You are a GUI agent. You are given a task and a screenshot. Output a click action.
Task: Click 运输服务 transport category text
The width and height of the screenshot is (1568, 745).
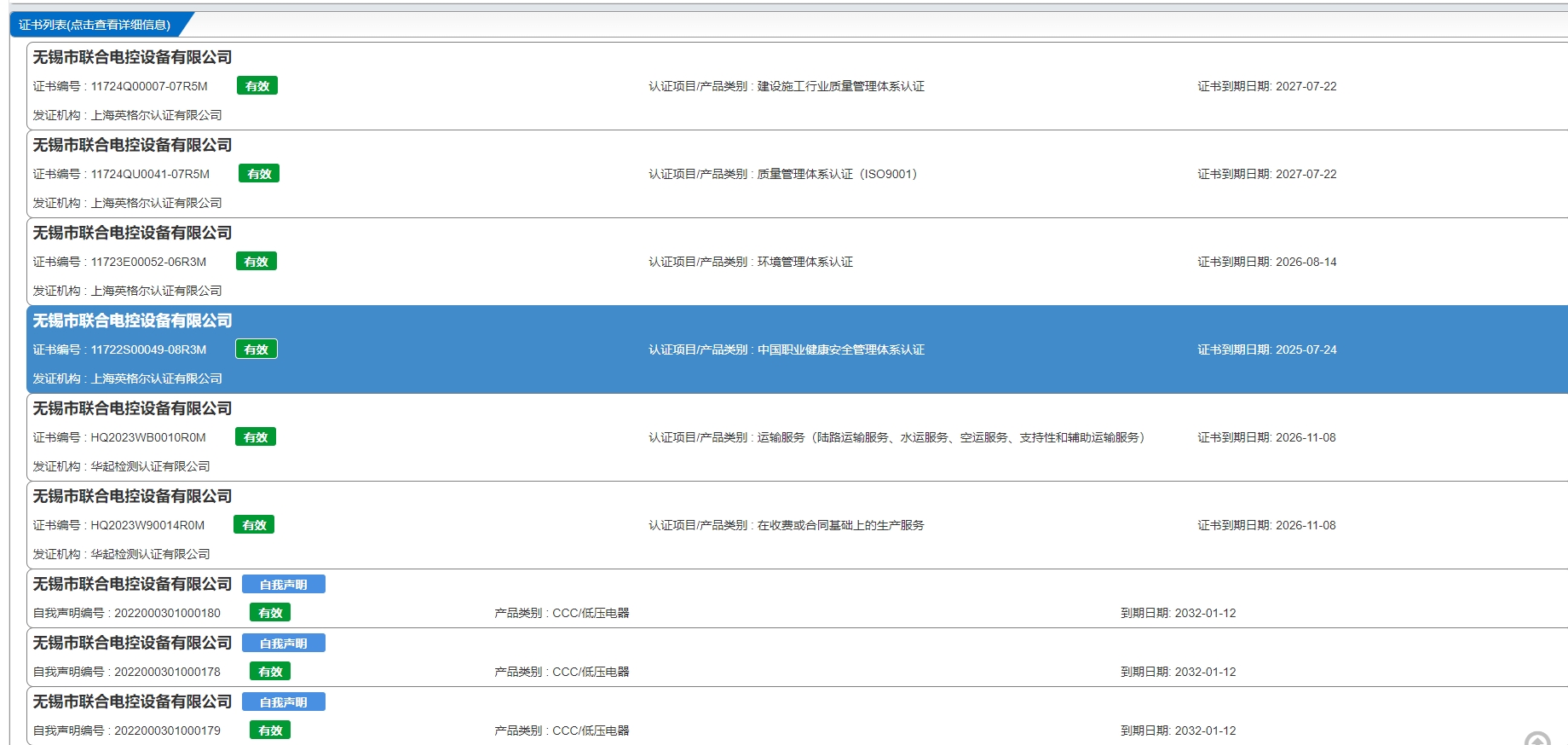click(x=951, y=437)
